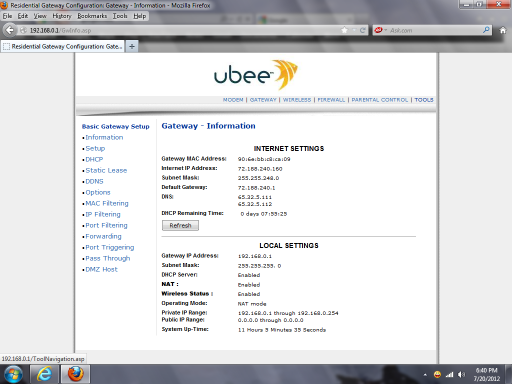Open the History menu

pos(62,16)
